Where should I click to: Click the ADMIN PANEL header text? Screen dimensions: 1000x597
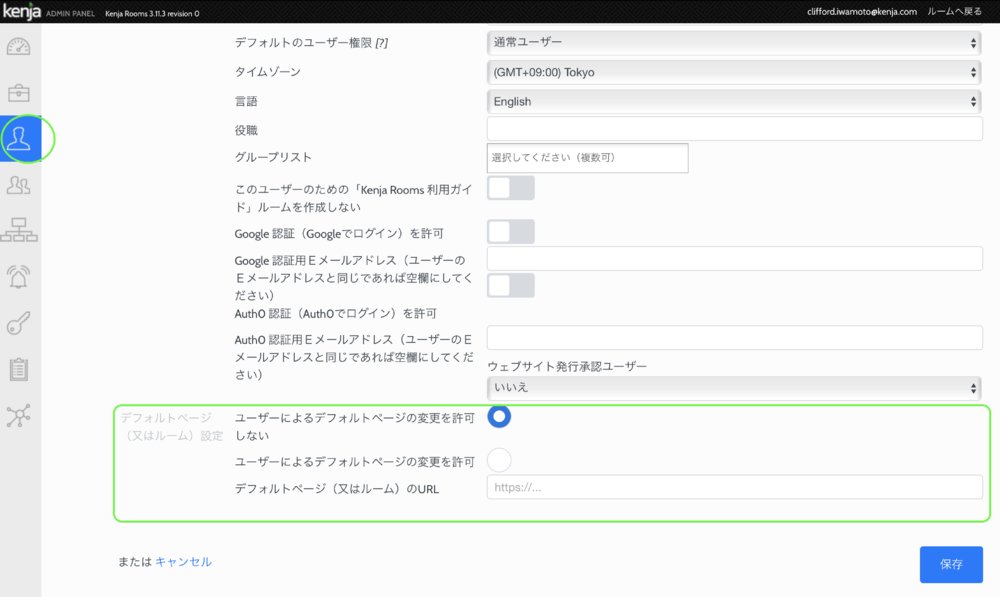click(70, 13)
